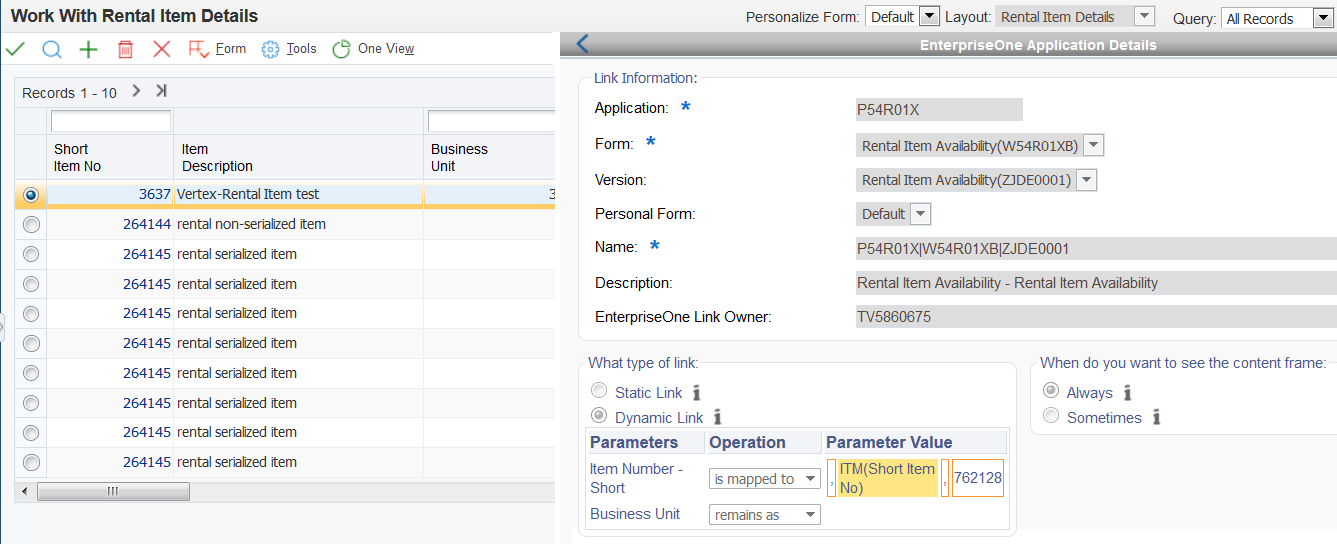This screenshot has width=1337, height=544.
Task: Go to next records page arrow
Action: coord(136,91)
